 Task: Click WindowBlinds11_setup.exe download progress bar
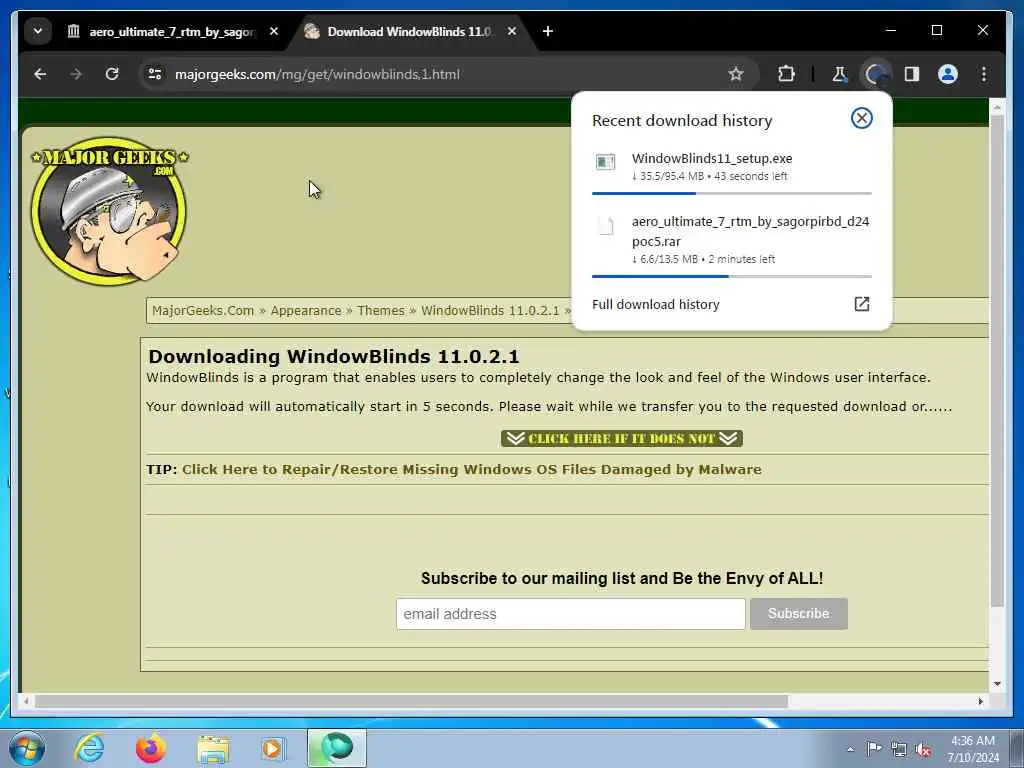(731, 193)
